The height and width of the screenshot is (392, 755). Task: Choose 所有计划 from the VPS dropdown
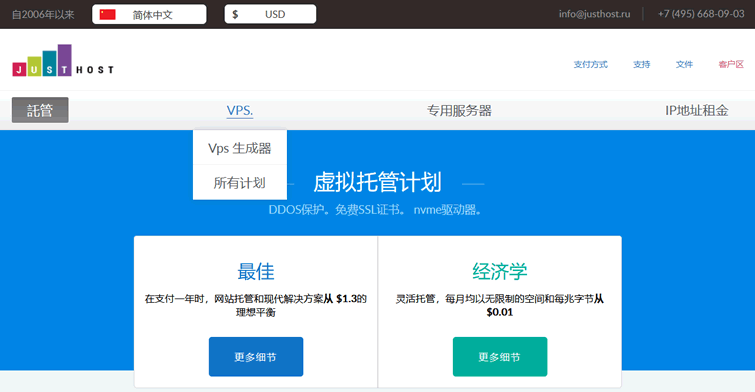[240, 183]
